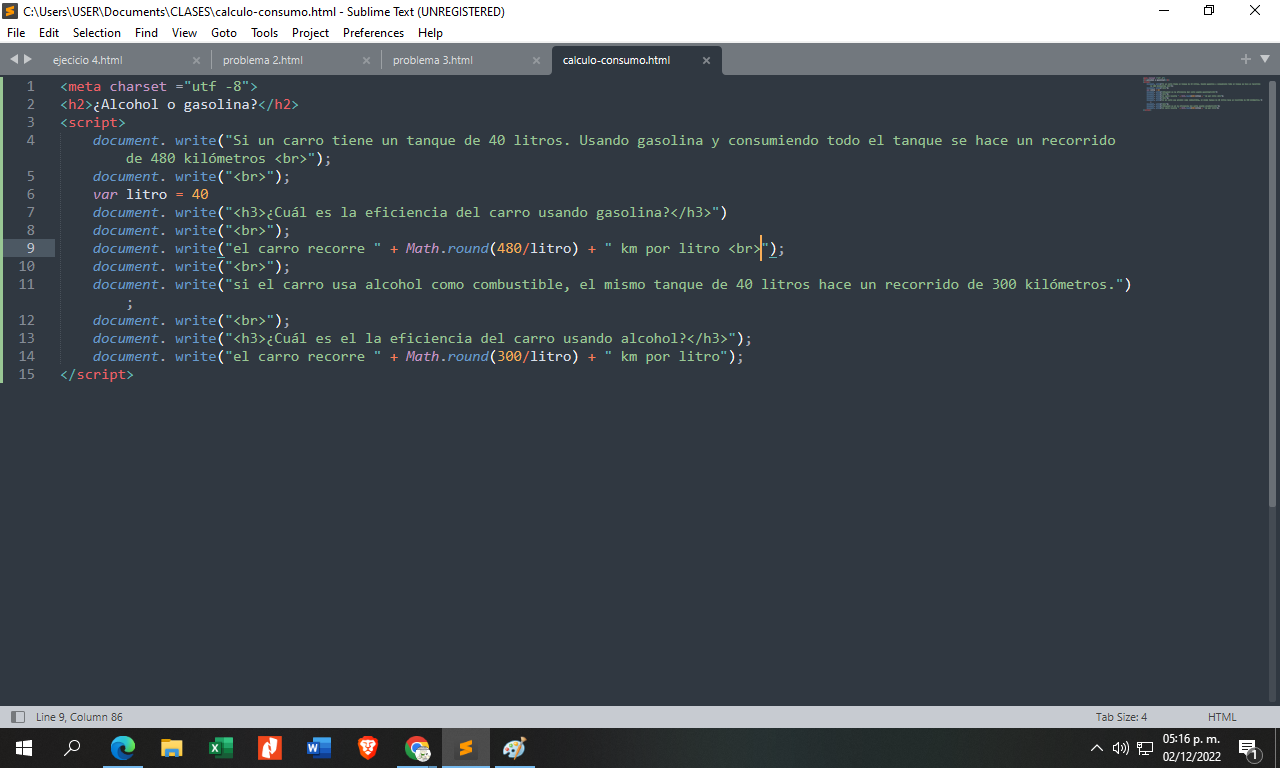The height and width of the screenshot is (768, 1280).
Task: Show hidden system tray icons
Action: coord(1097,748)
